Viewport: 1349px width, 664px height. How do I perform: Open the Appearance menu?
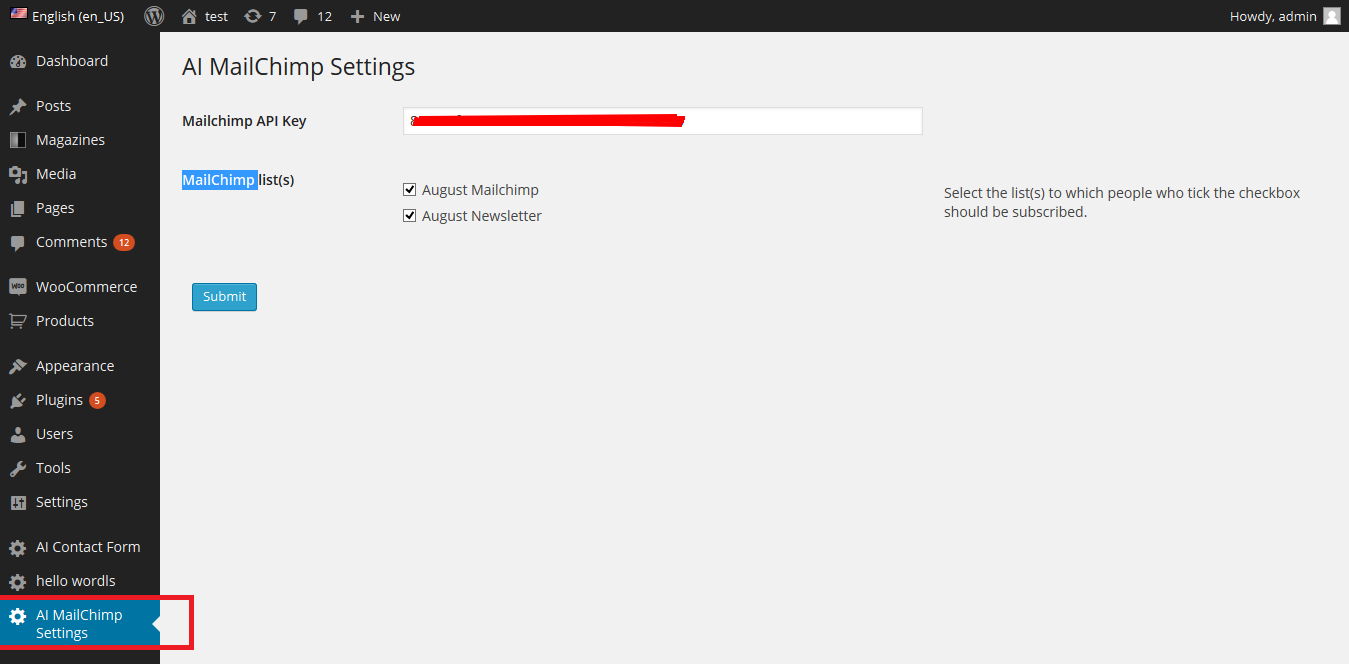[74, 366]
